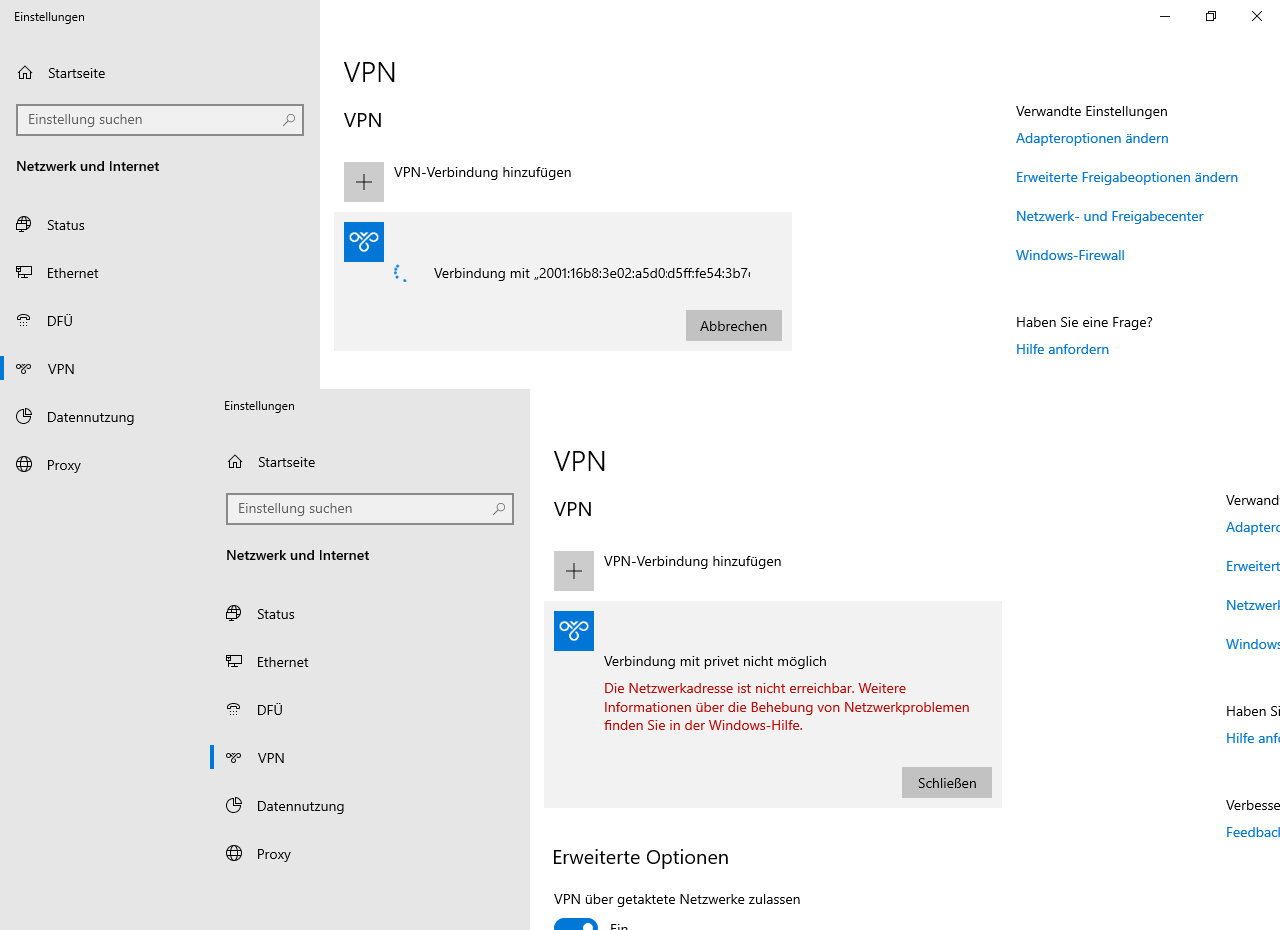
Task: Click Startseite label in upper window
Action: click(x=76, y=73)
